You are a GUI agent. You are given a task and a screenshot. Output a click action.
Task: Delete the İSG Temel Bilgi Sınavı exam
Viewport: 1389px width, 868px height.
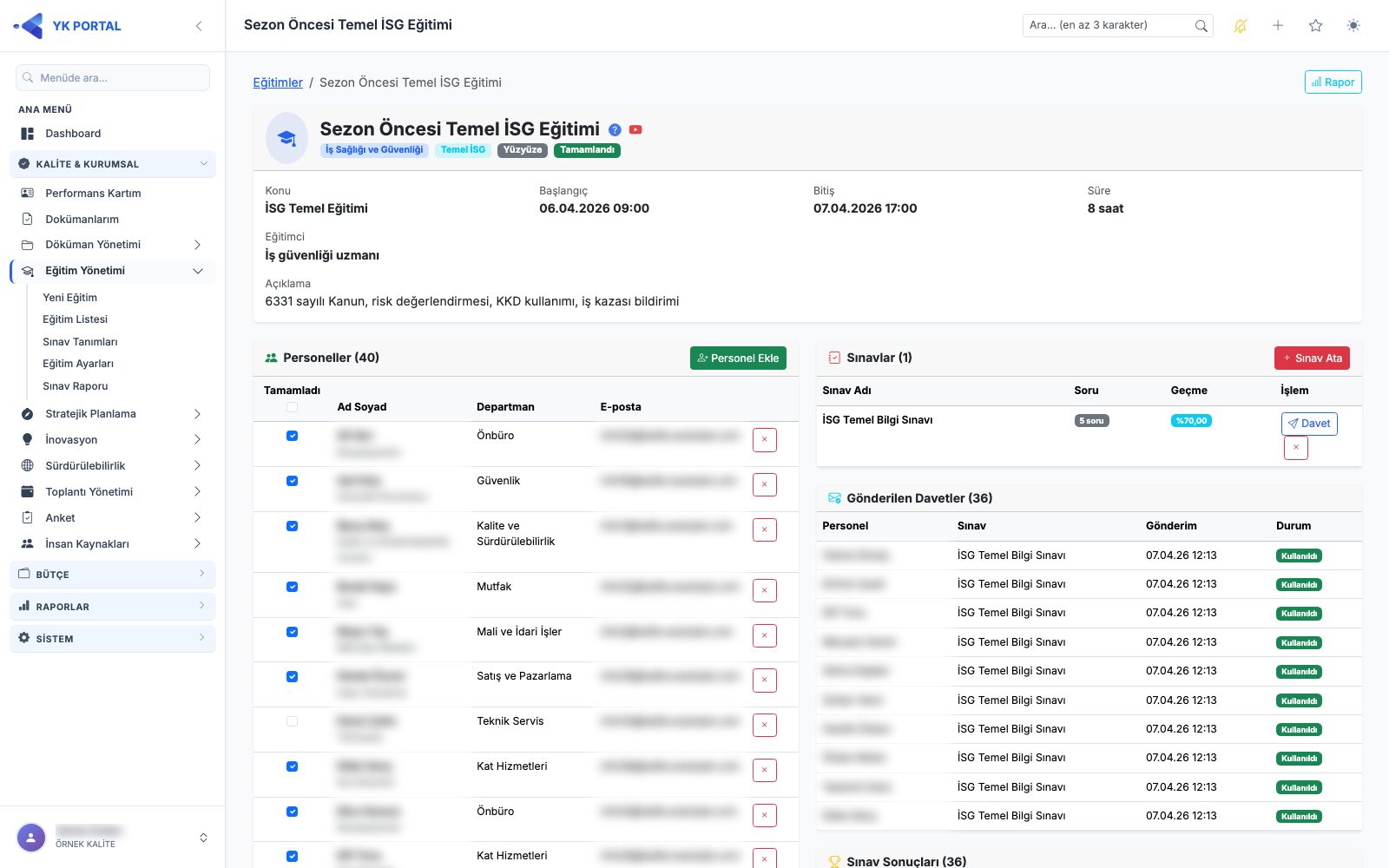(1296, 448)
